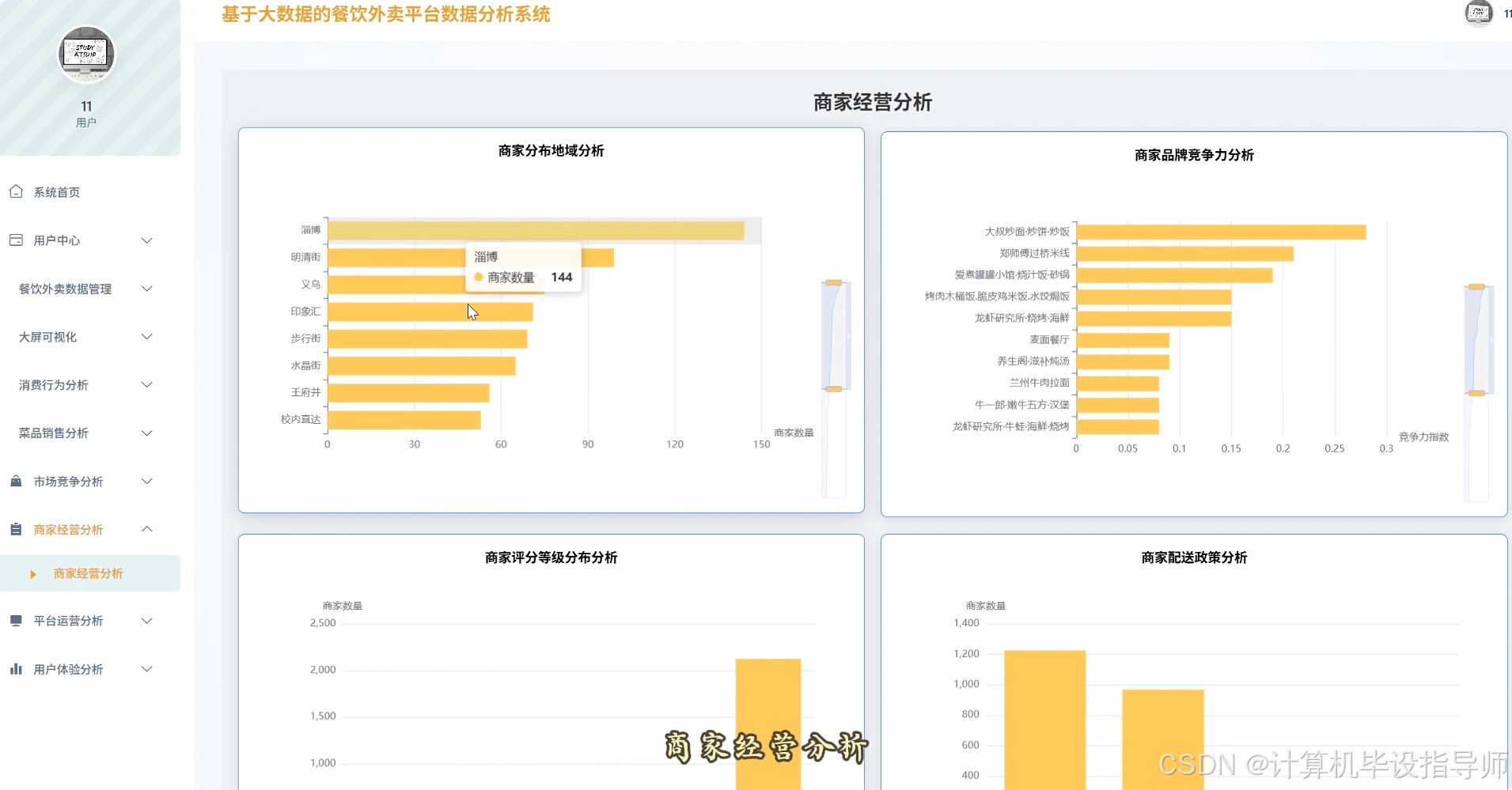Screen dimensions: 1512x790
Task: Click the 水晶街 bar in region chart
Action: tap(422, 365)
